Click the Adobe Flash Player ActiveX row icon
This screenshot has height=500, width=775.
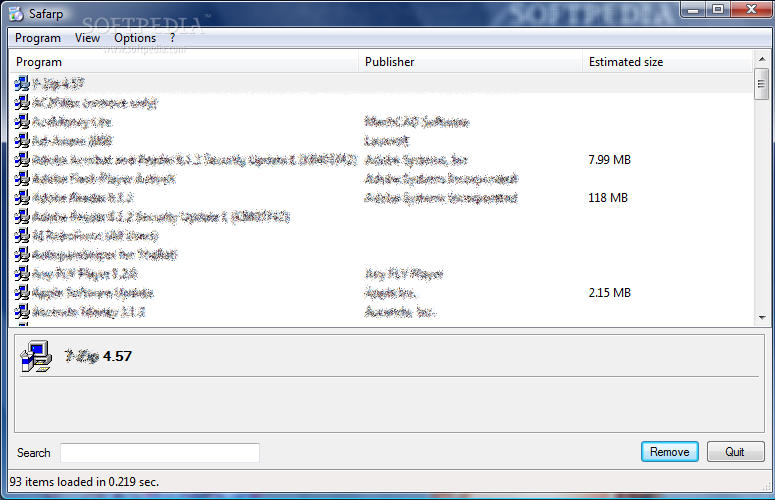[22, 178]
